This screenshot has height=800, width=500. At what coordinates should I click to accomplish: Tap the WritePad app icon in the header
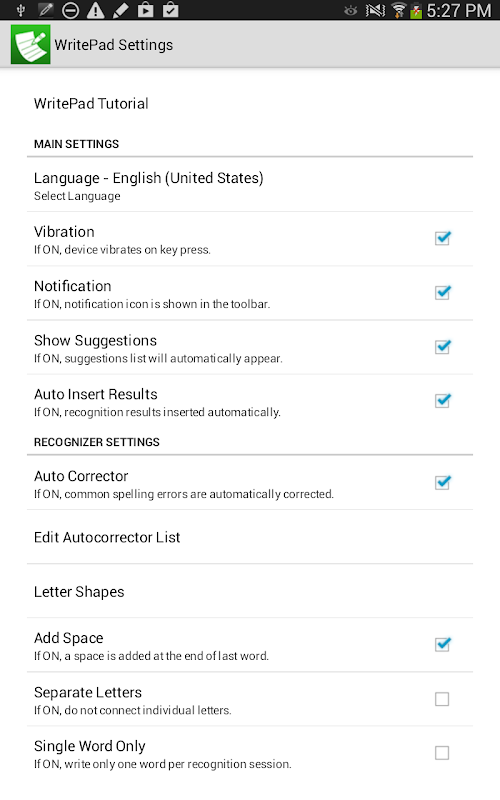[31, 44]
